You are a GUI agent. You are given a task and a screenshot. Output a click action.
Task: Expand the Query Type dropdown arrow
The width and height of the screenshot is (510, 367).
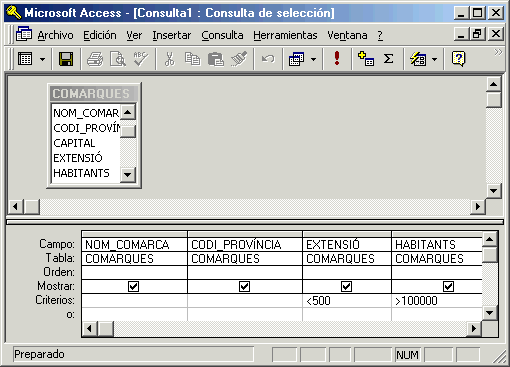click(313, 59)
